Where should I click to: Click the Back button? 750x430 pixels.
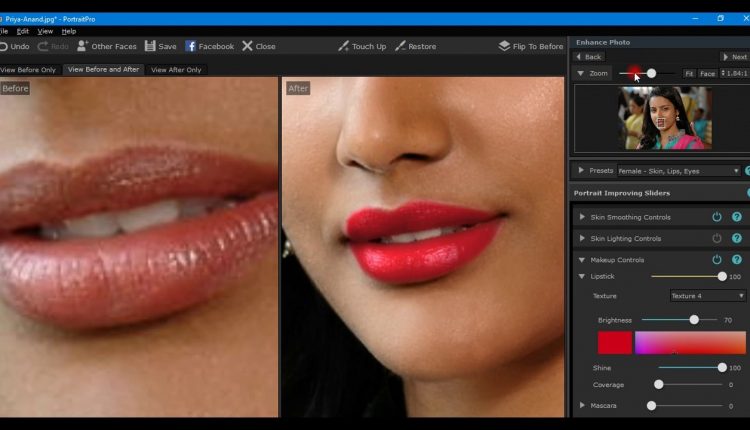(589, 57)
